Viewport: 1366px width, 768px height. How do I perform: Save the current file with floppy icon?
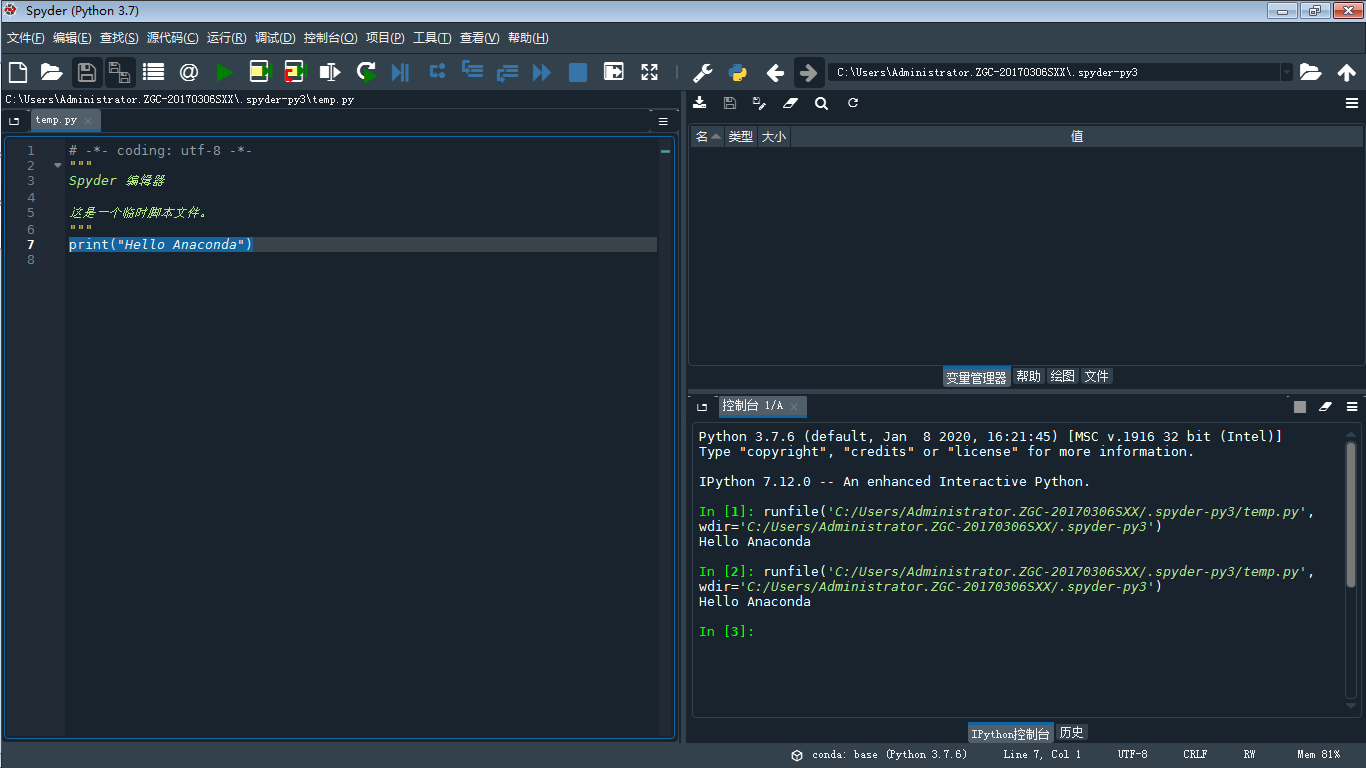(x=87, y=72)
